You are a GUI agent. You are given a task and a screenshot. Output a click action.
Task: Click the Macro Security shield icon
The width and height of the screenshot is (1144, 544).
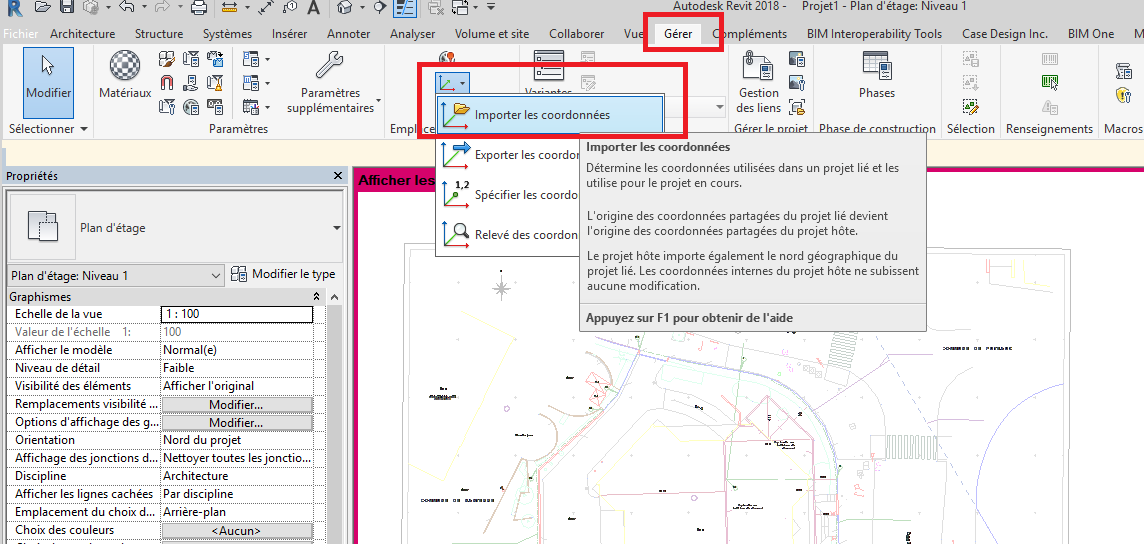click(1124, 96)
